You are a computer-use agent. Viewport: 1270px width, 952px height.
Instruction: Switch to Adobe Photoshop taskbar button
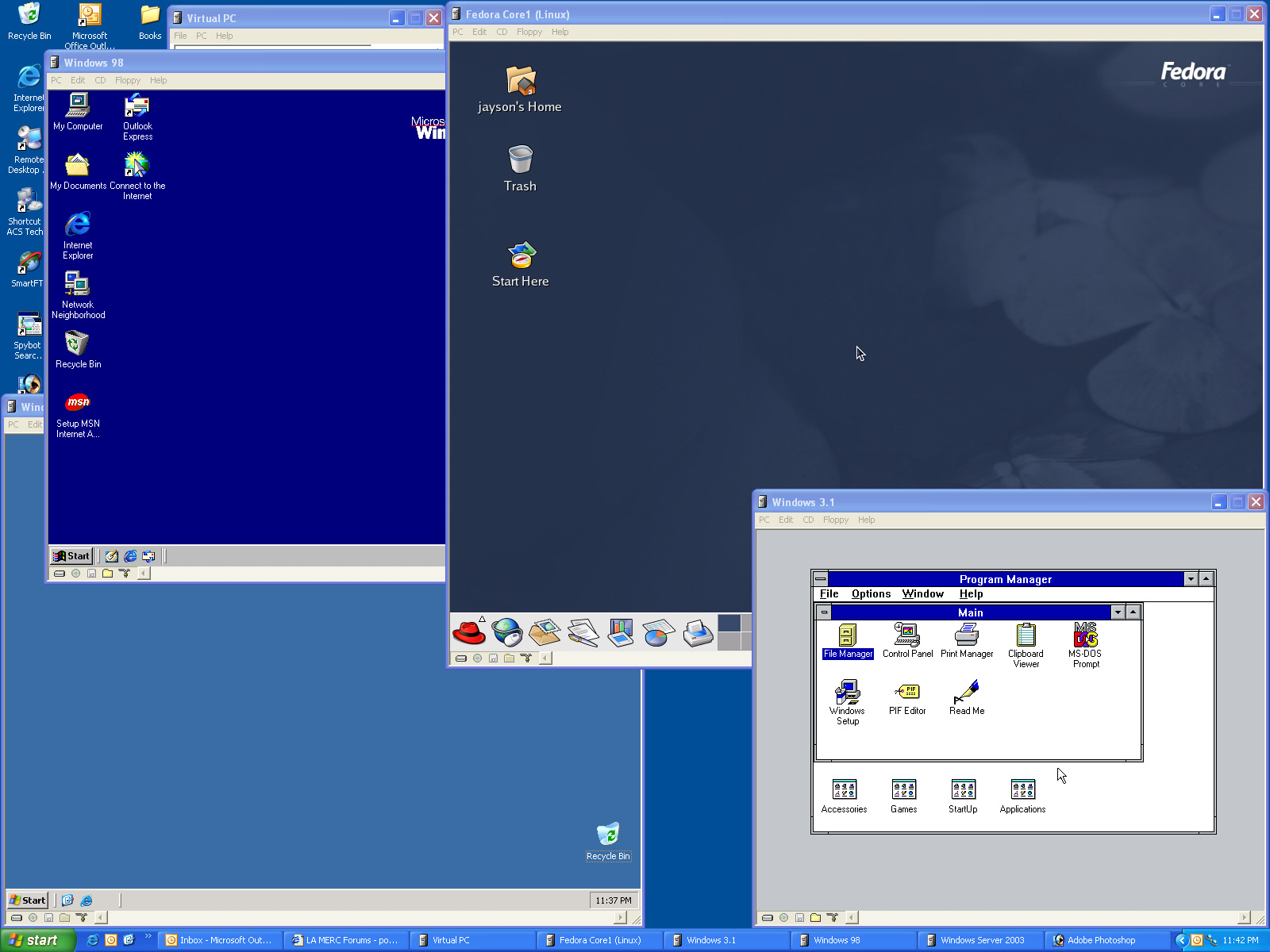pyautogui.click(x=1106, y=940)
